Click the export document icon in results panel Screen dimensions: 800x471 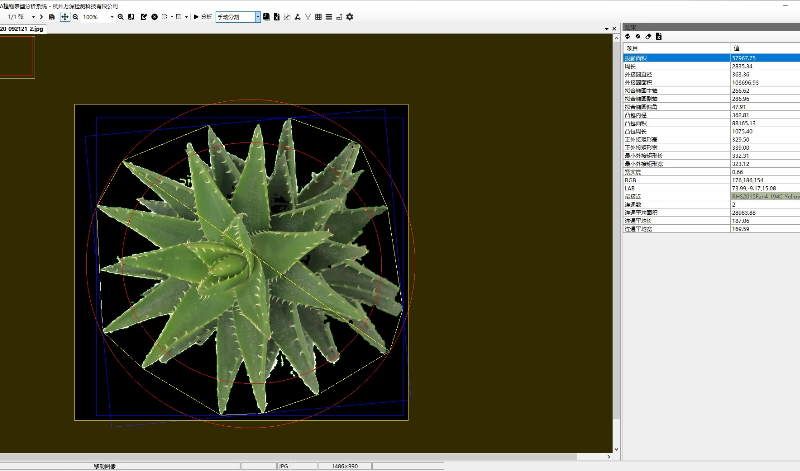(659, 36)
